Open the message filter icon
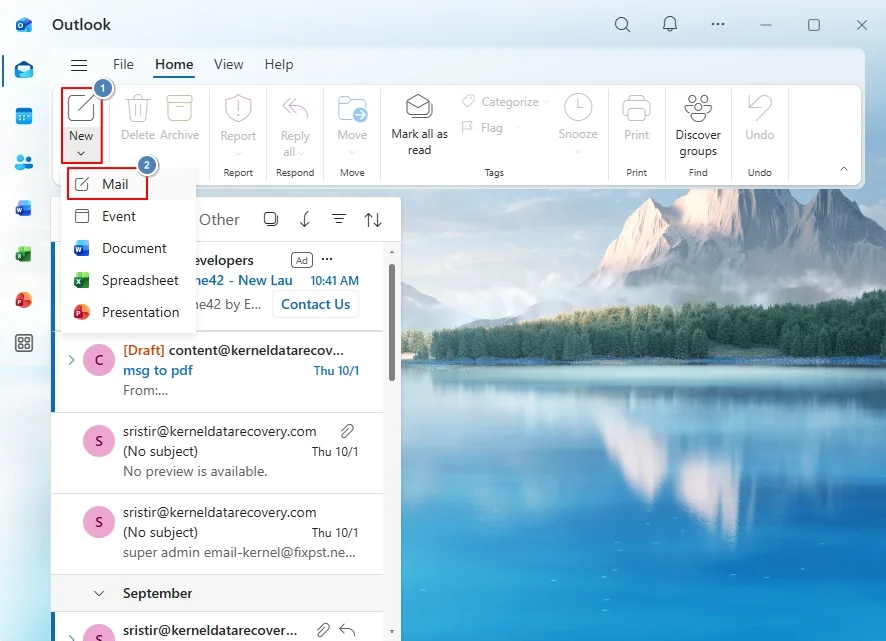Image resolution: width=886 pixels, height=641 pixels. [x=339, y=219]
